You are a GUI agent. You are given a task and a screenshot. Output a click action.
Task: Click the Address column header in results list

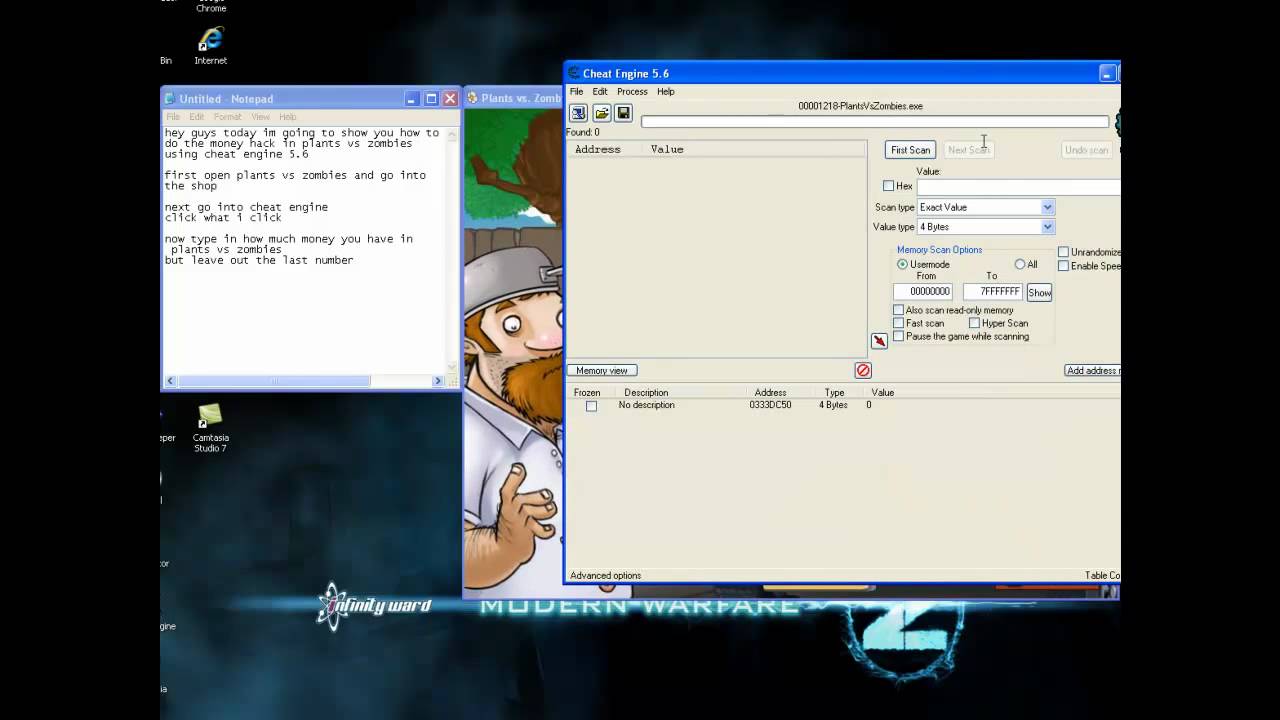tap(598, 149)
